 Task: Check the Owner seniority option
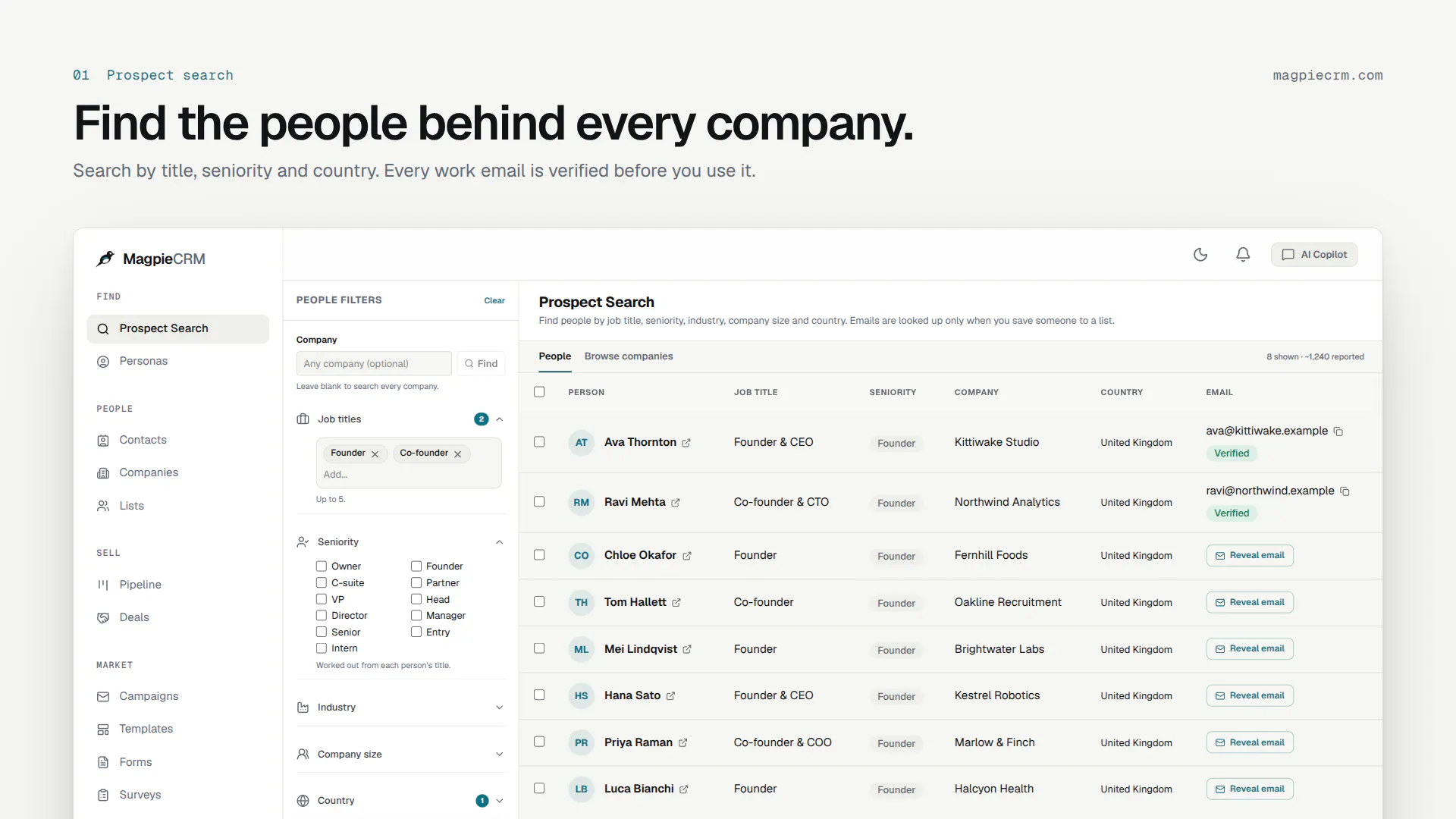click(322, 566)
